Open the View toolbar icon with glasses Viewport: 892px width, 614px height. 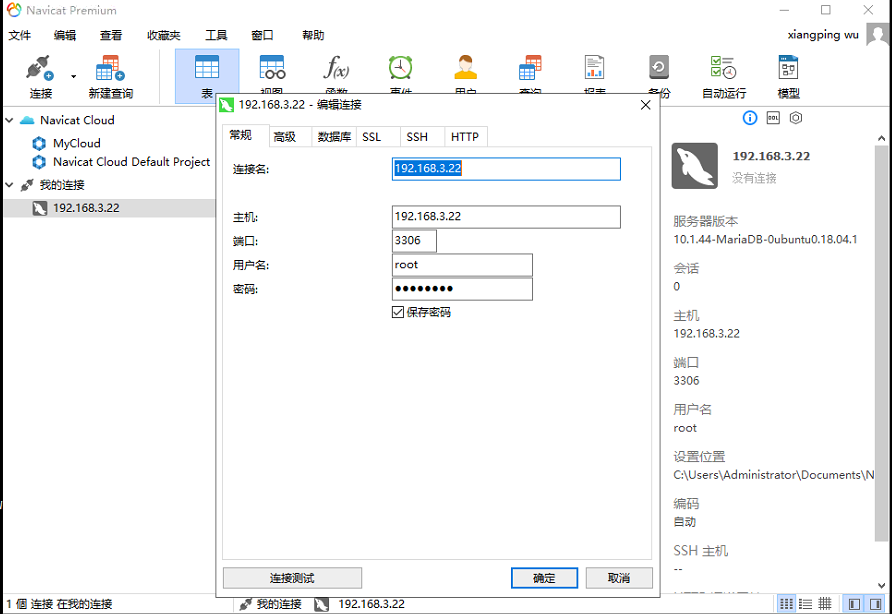tap(272, 67)
